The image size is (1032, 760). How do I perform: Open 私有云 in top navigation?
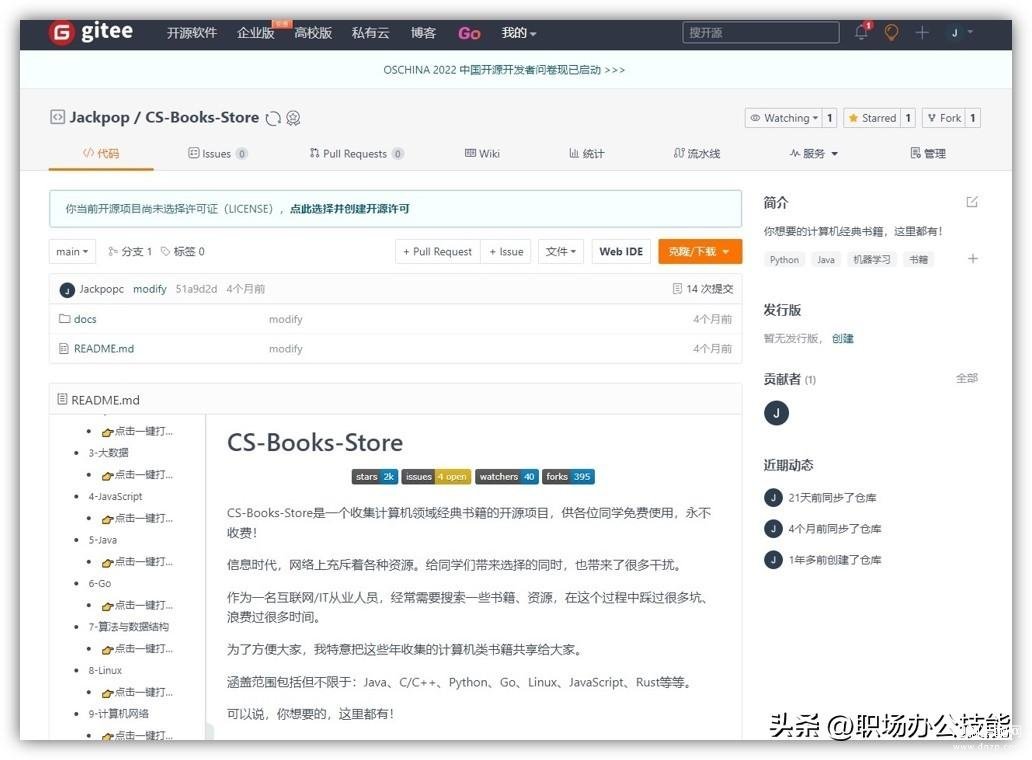(370, 33)
